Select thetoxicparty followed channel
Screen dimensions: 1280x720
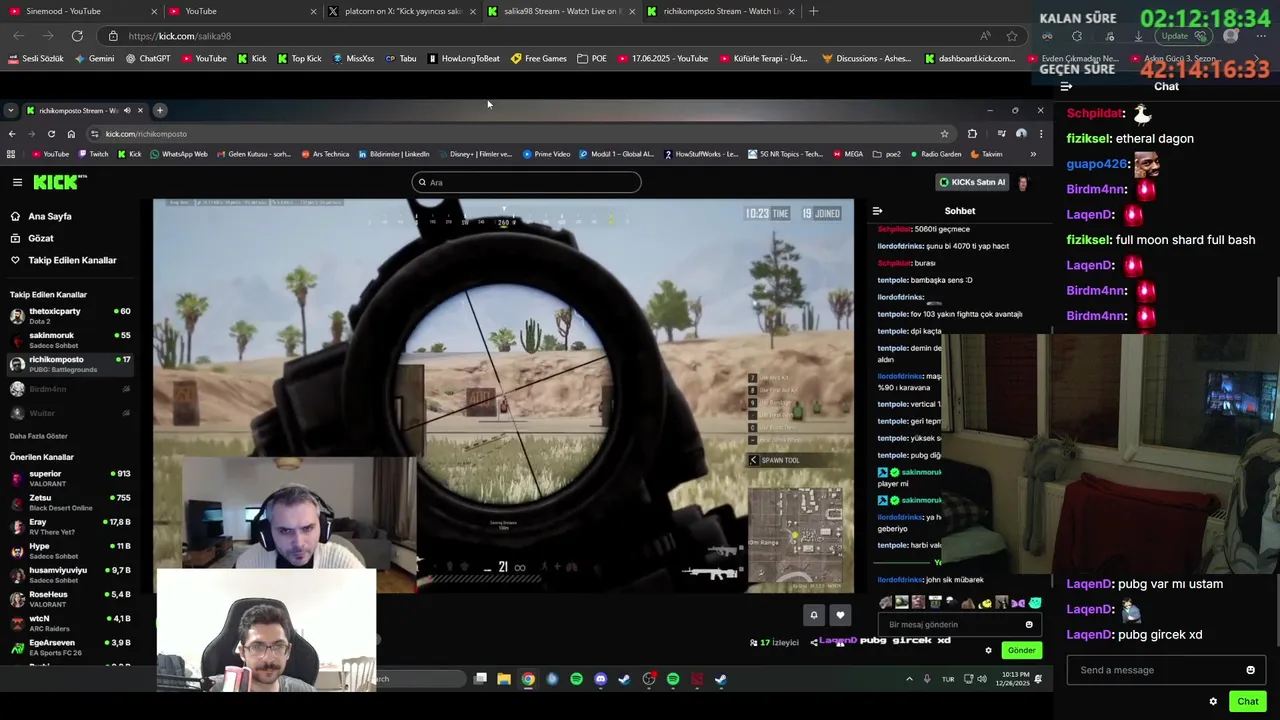(x=69, y=315)
